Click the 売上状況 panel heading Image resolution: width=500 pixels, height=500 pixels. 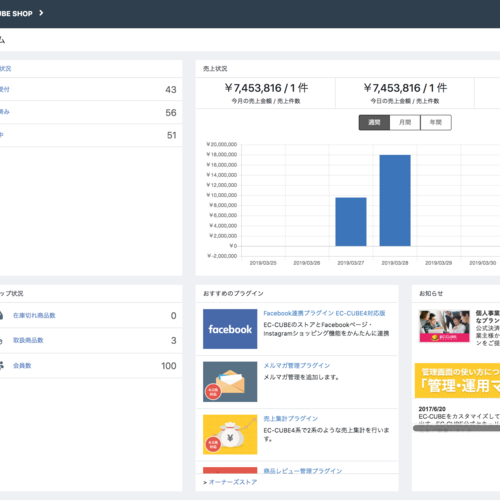click(x=215, y=69)
